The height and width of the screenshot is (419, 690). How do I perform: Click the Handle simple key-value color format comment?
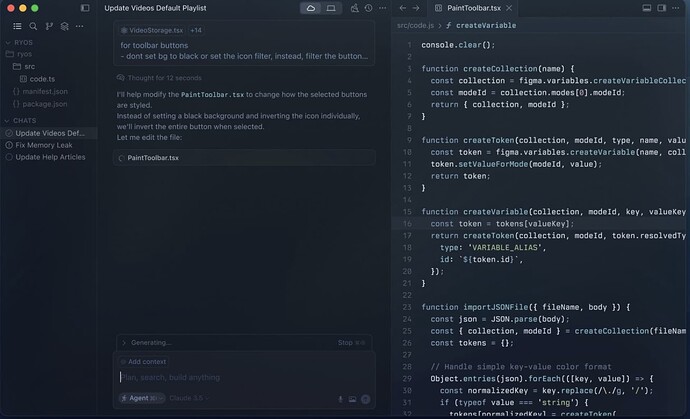coord(521,367)
